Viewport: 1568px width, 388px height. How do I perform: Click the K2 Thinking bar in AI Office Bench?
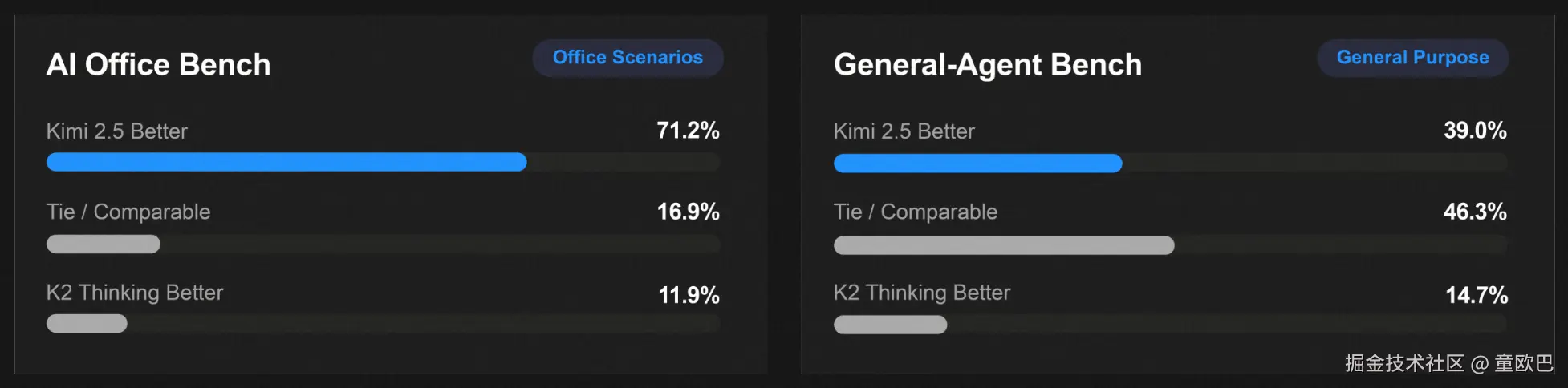[x=87, y=324]
